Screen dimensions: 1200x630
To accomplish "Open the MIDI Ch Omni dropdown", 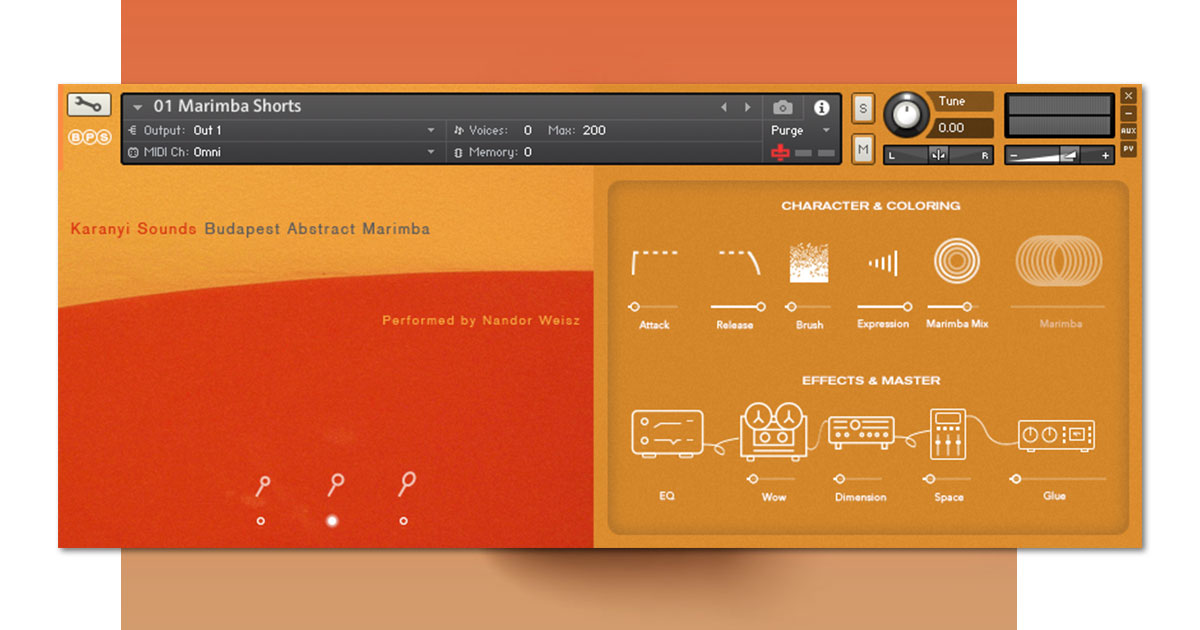I will click(x=430, y=152).
